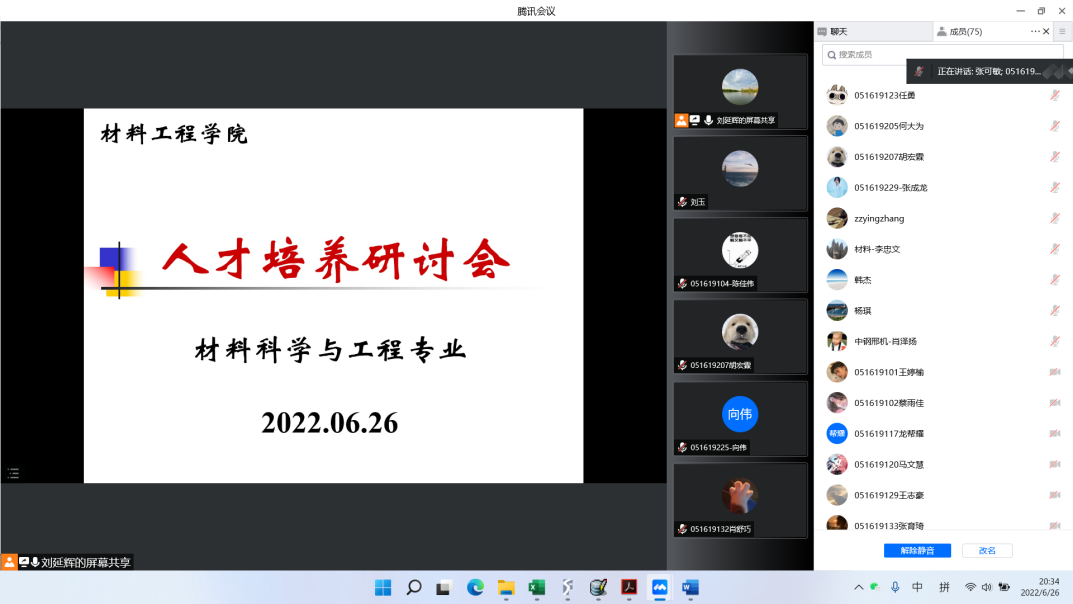Image resolution: width=1073 pixels, height=604 pixels.
Task: Close the 成员 members tab with the X
Action: pyautogui.click(x=1046, y=32)
